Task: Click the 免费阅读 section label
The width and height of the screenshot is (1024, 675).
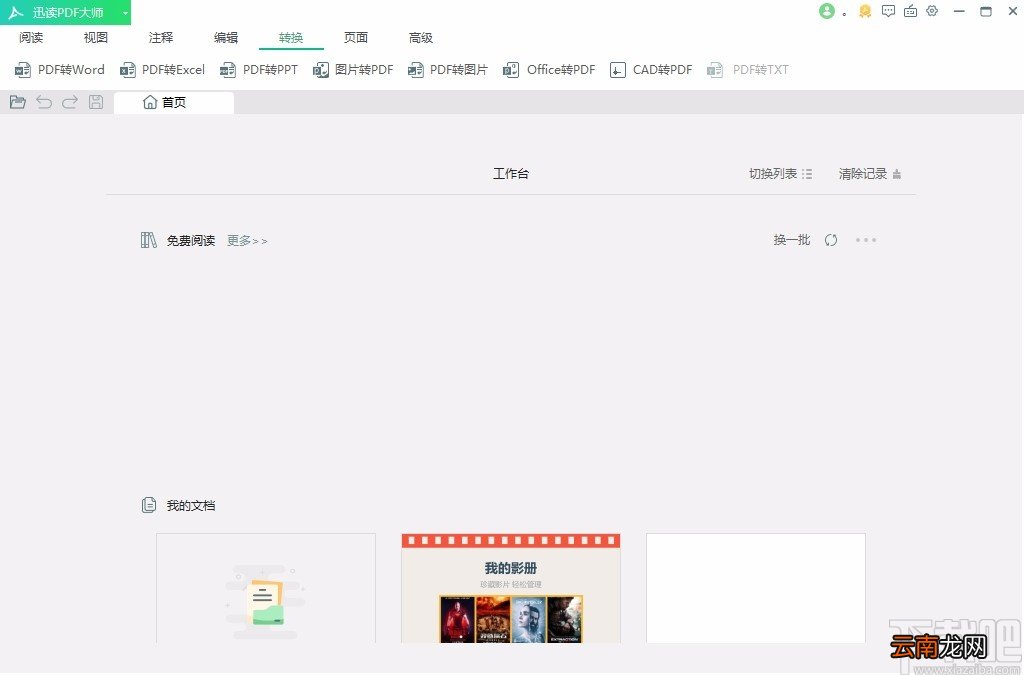Action: click(191, 241)
